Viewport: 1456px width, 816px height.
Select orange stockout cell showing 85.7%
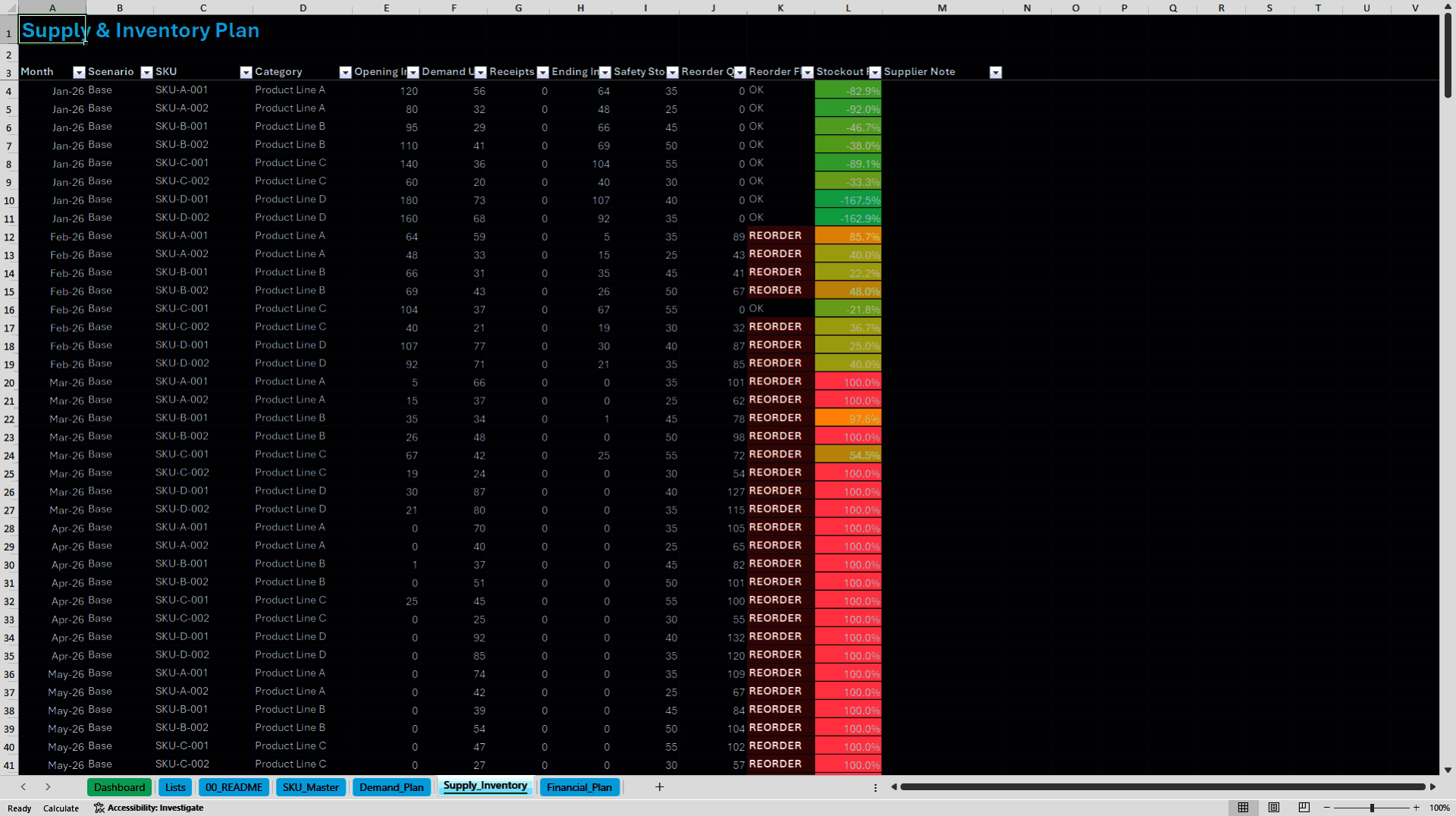(x=848, y=237)
